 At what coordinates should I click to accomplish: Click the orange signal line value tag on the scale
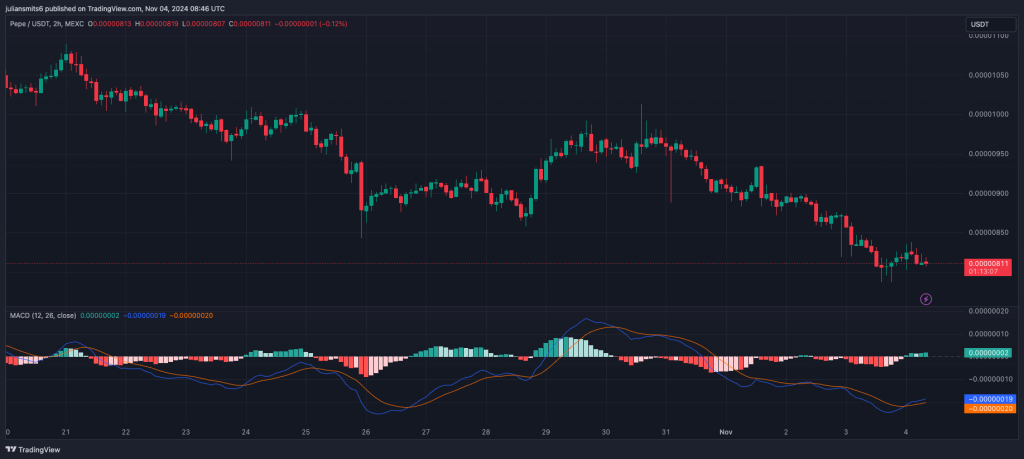pos(989,408)
